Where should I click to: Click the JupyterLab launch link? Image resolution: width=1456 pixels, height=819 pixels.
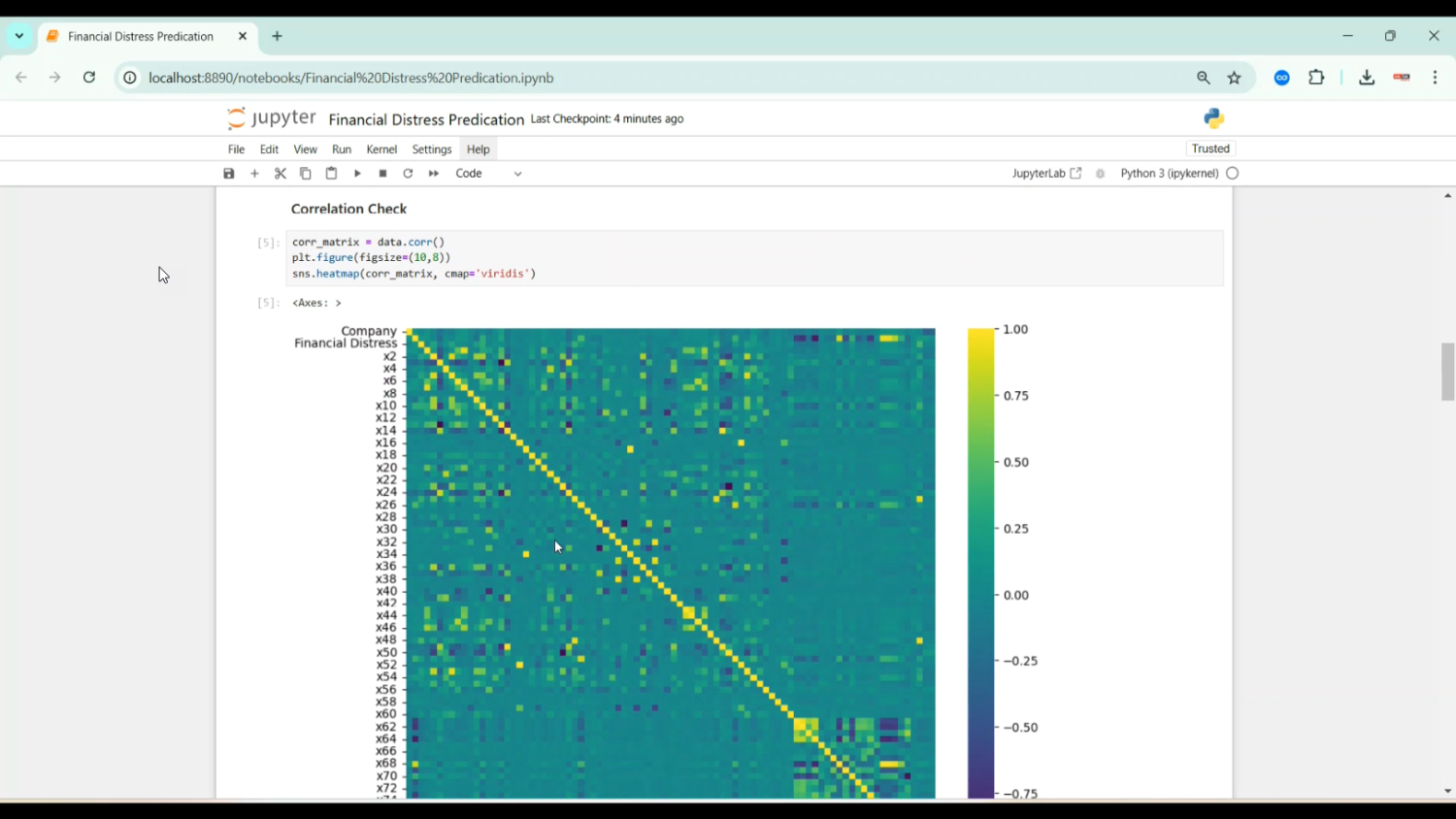[x=1046, y=174]
